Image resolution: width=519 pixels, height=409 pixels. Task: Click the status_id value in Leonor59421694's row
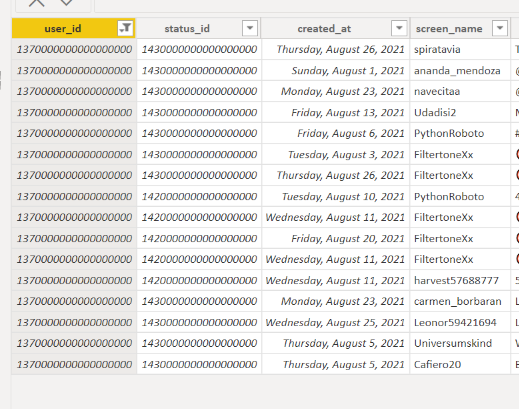tap(199, 323)
